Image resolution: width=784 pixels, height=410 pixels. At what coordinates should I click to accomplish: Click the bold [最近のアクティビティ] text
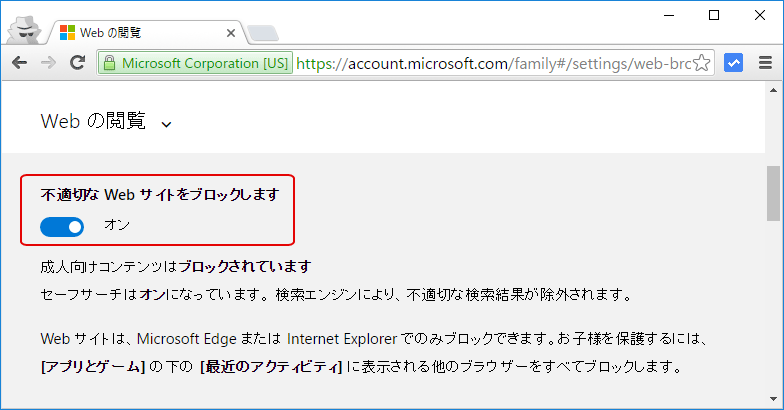point(271,367)
